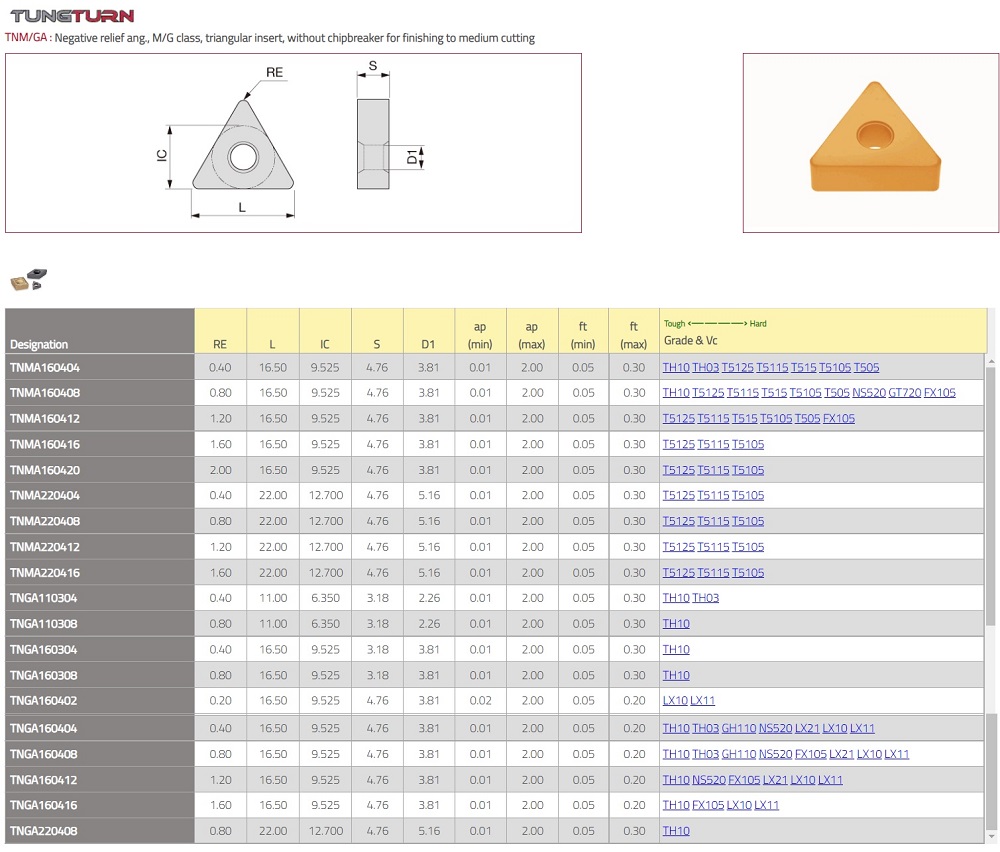Click the 6.350 IC value for TNGA110304

325,598
